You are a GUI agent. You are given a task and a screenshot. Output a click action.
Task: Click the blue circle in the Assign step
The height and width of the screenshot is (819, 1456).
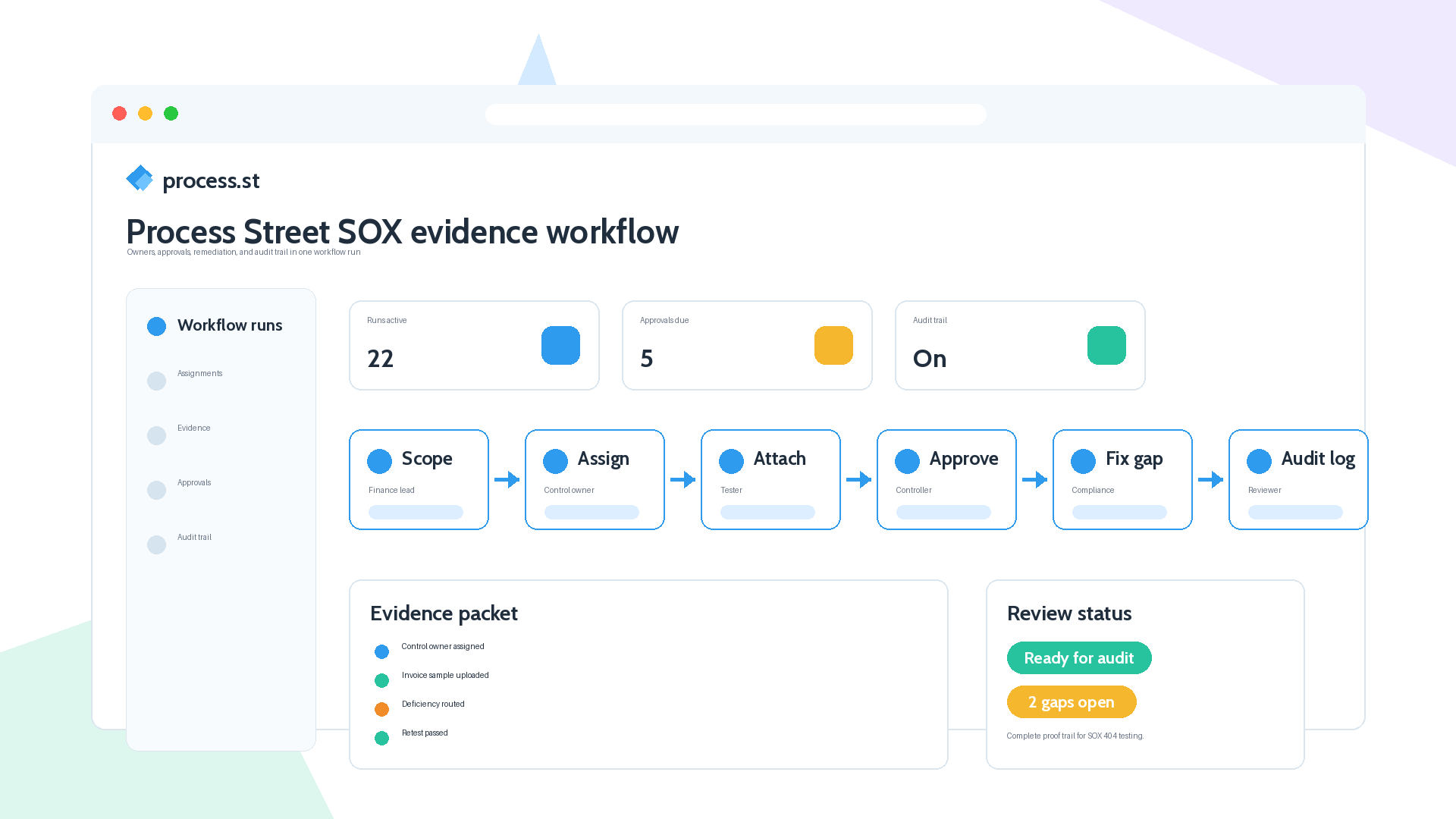coord(555,461)
